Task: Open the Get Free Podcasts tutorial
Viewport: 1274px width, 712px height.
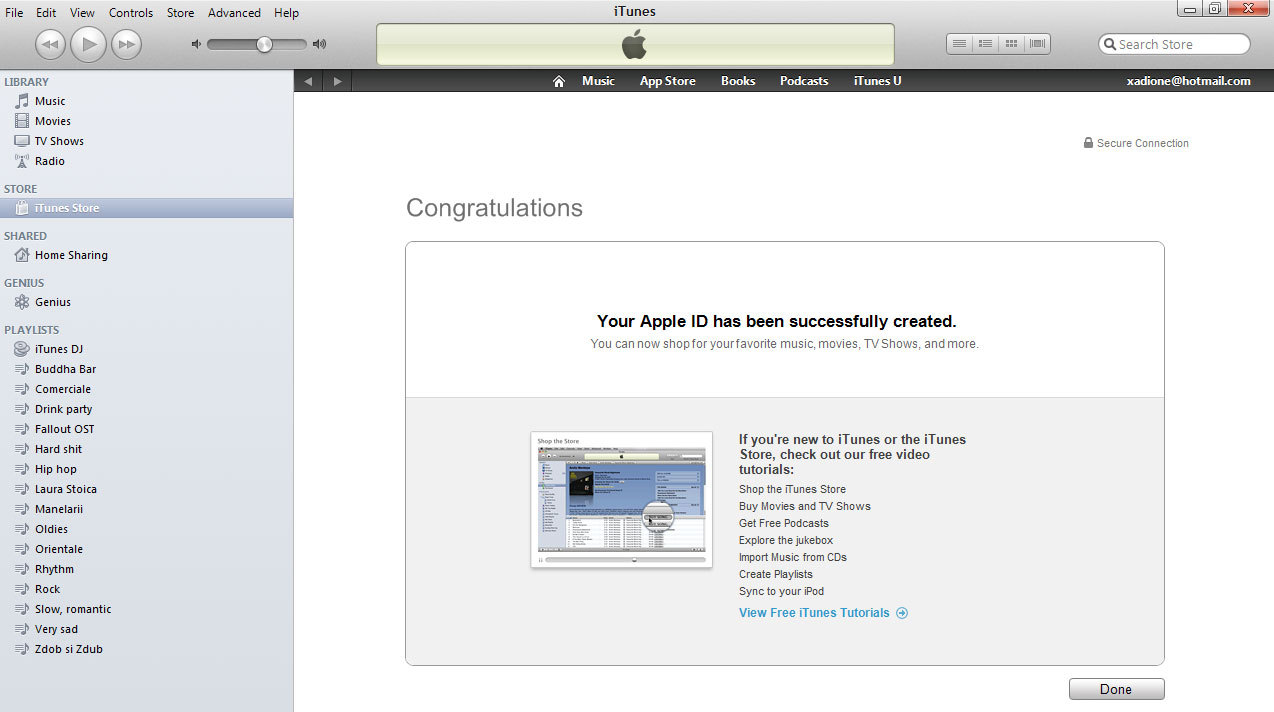Action: (784, 523)
